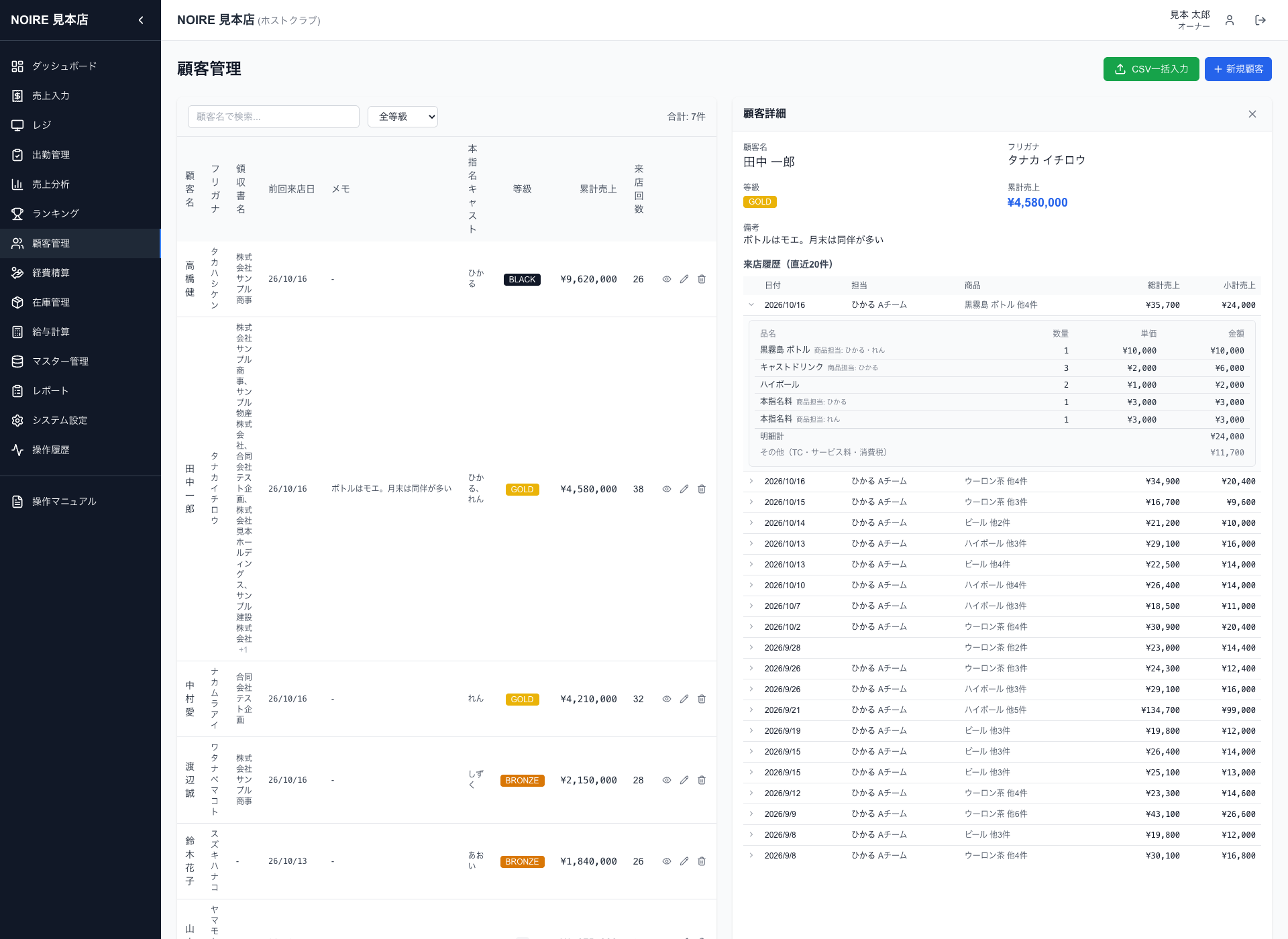This screenshot has height=939, width=1288.
Task: View 渡辺誠 details using eye icon
Action: click(667, 780)
